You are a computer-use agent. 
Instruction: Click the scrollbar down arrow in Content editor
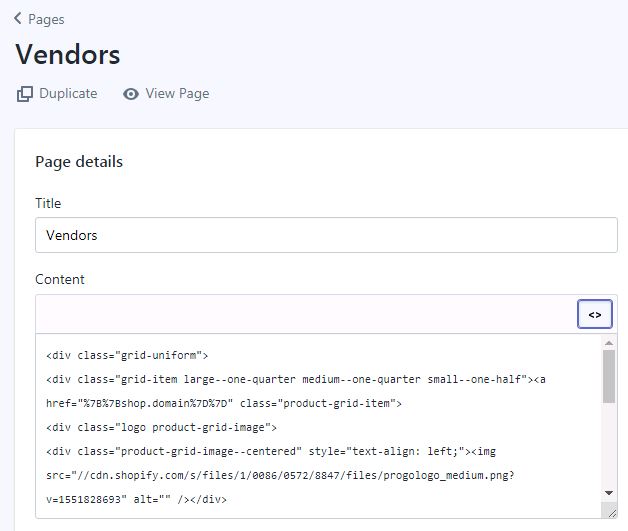click(x=609, y=492)
